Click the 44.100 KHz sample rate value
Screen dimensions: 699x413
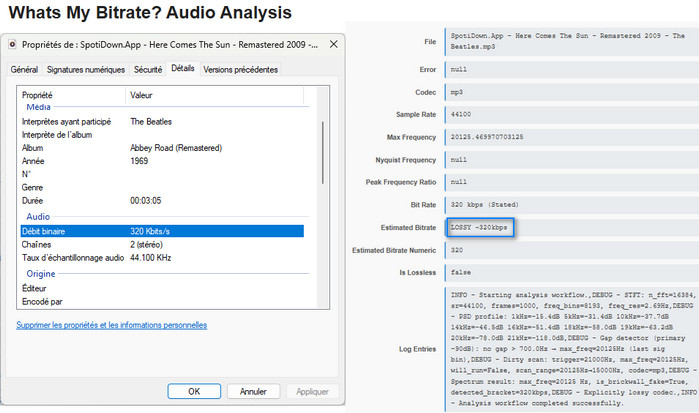(x=150, y=258)
